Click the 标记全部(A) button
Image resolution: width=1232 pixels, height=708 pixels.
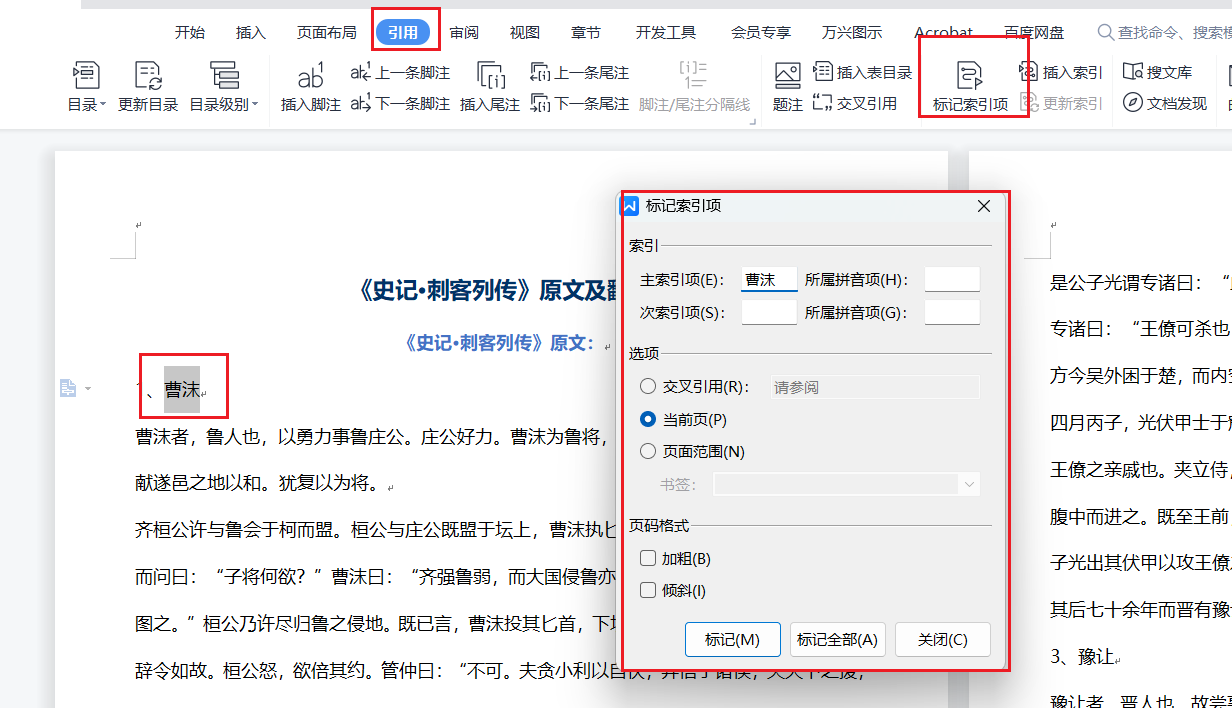tap(837, 640)
